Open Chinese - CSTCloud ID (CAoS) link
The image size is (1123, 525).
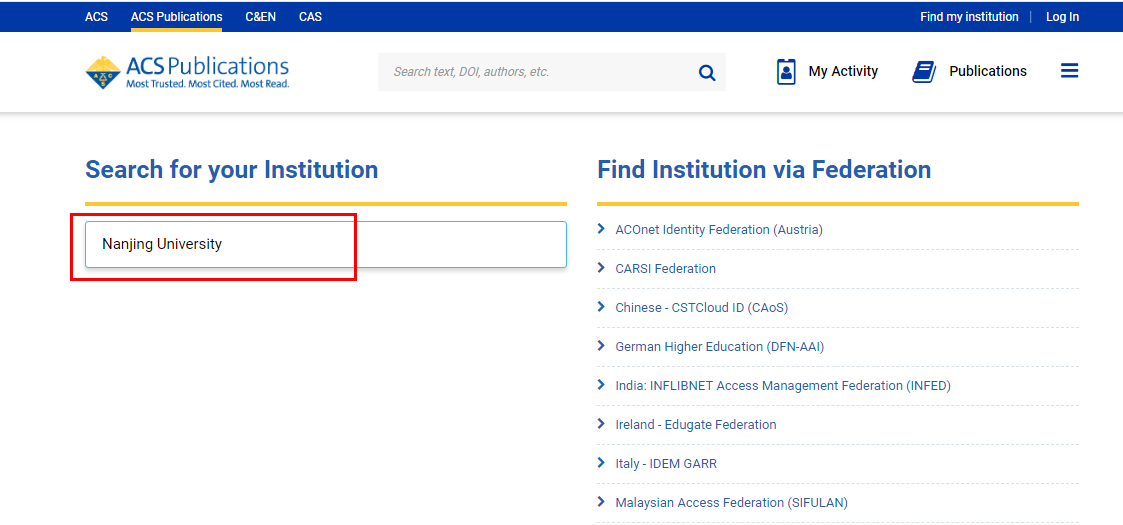point(701,308)
